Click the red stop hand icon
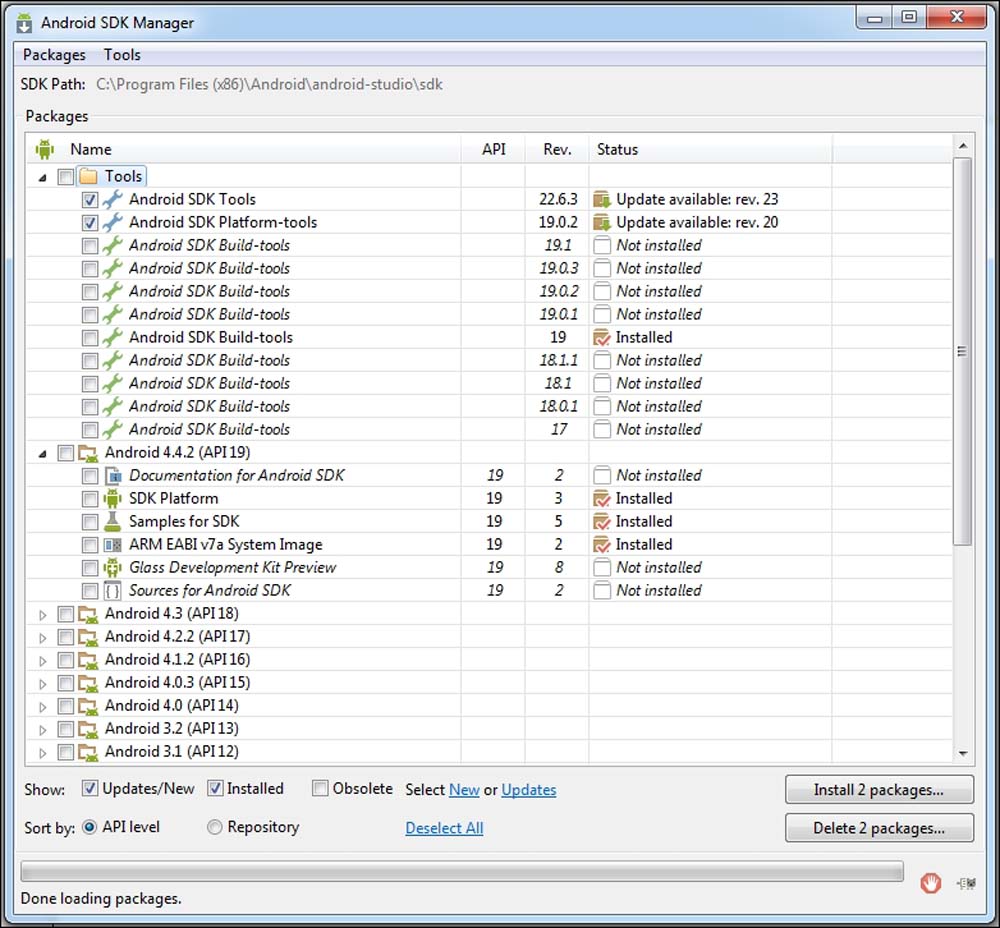Screen dimensions: 1000x928 [931, 882]
